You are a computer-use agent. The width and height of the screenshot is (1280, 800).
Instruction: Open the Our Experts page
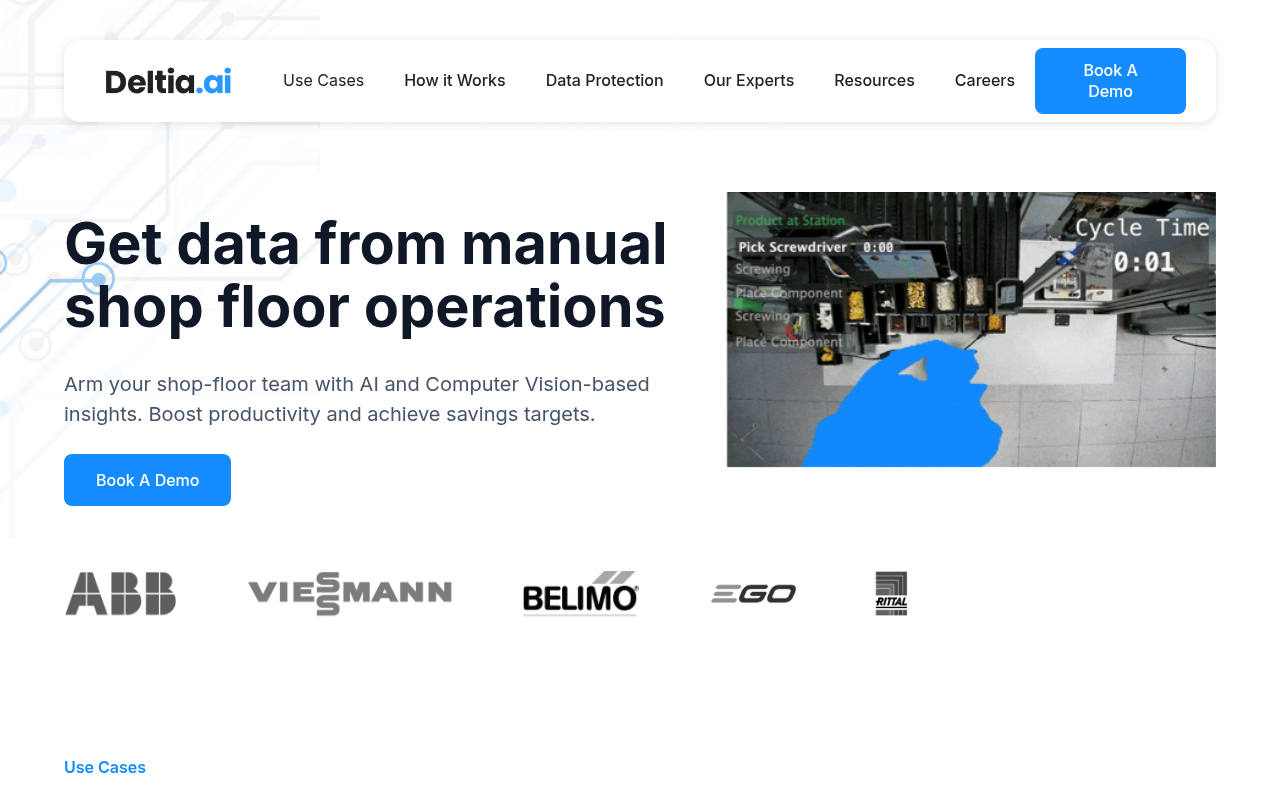point(748,80)
